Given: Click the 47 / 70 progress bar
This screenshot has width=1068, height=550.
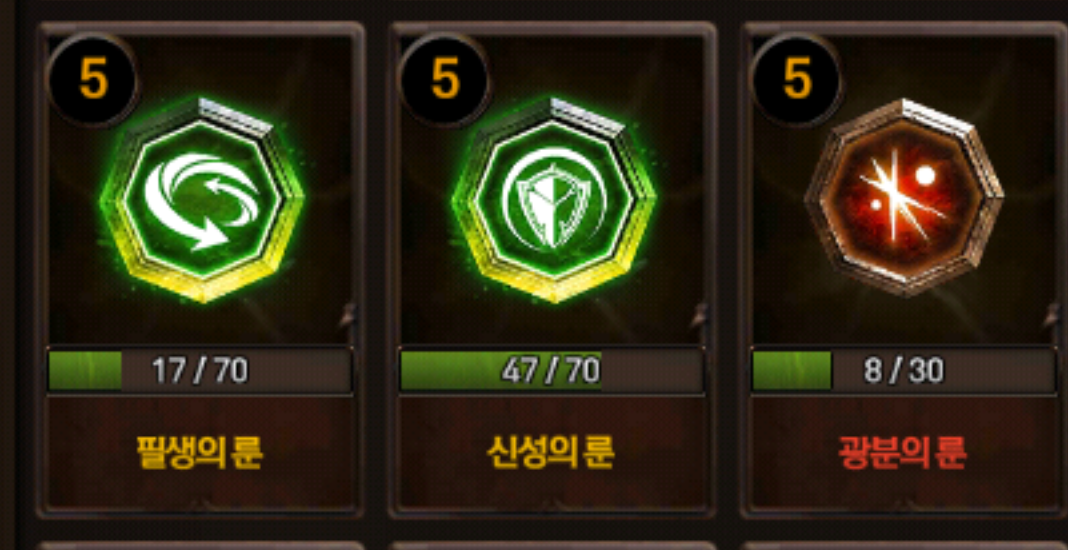Looking at the screenshot, I should click(552, 371).
